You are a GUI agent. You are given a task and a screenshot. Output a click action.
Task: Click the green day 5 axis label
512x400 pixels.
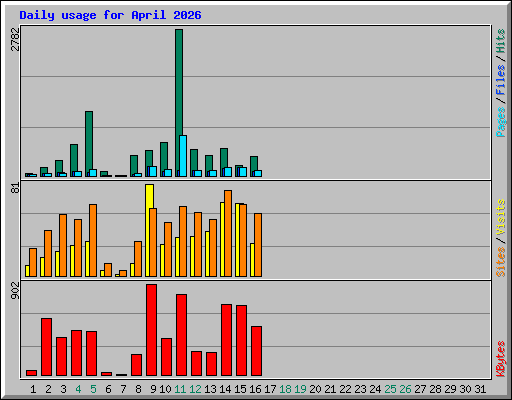[x=93, y=389]
